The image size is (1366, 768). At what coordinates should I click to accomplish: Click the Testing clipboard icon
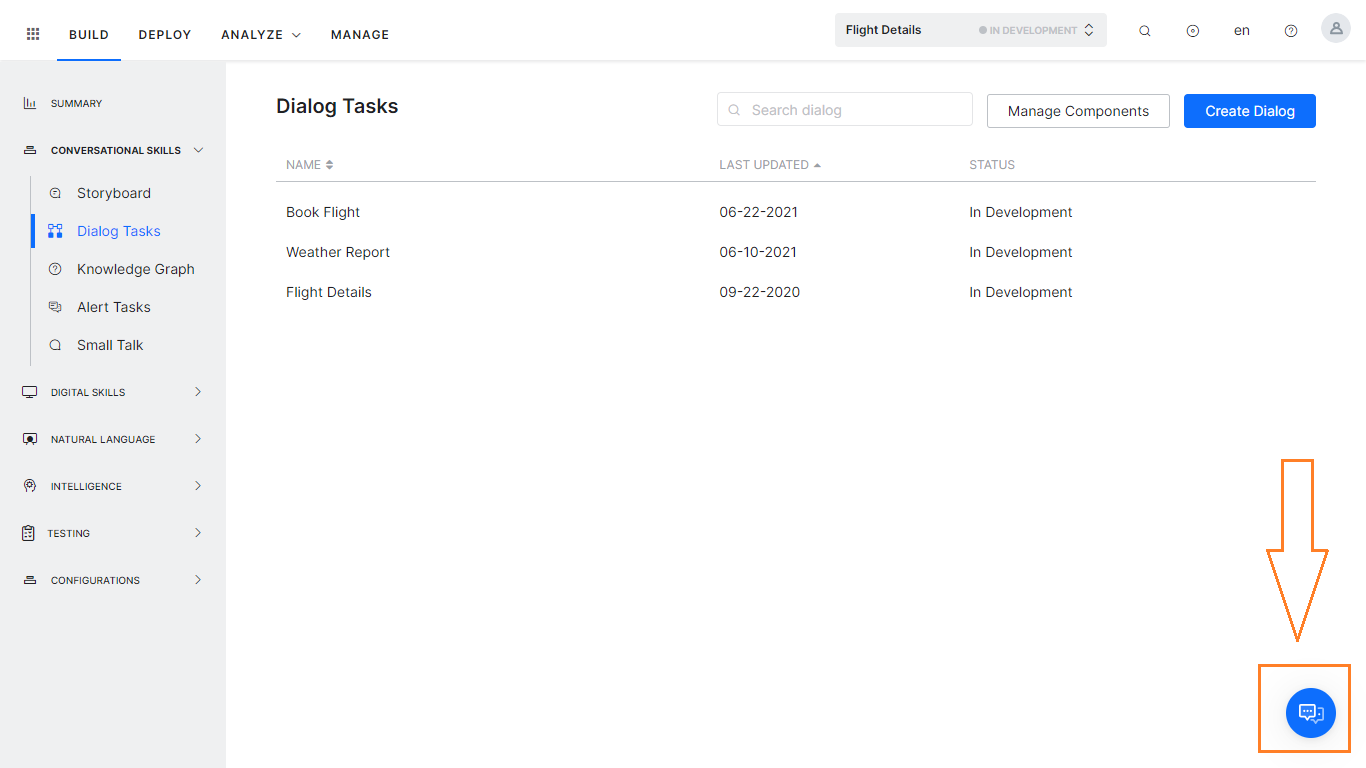click(x=28, y=533)
